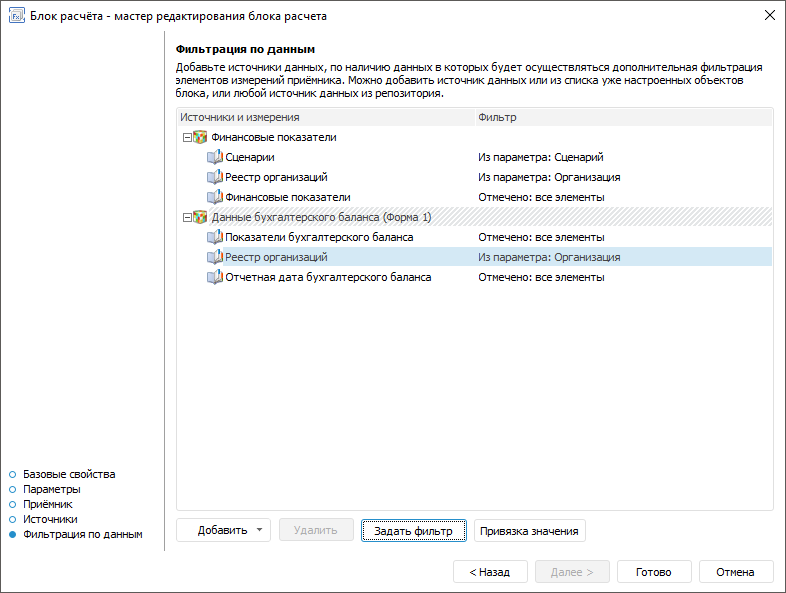Collapse the first Финансовые показатели source node
Viewport: 786px width, 593px height.
pyautogui.click(x=186, y=137)
